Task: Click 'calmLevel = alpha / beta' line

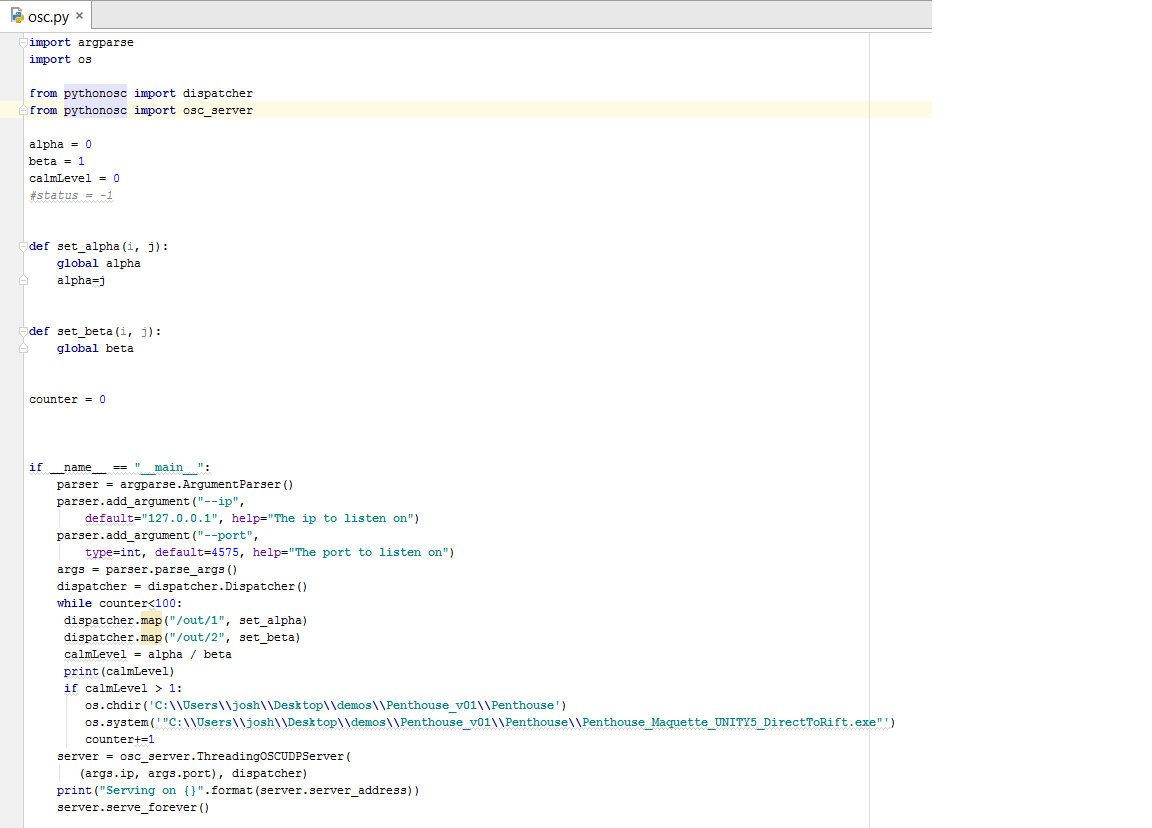Action: tap(148, 654)
